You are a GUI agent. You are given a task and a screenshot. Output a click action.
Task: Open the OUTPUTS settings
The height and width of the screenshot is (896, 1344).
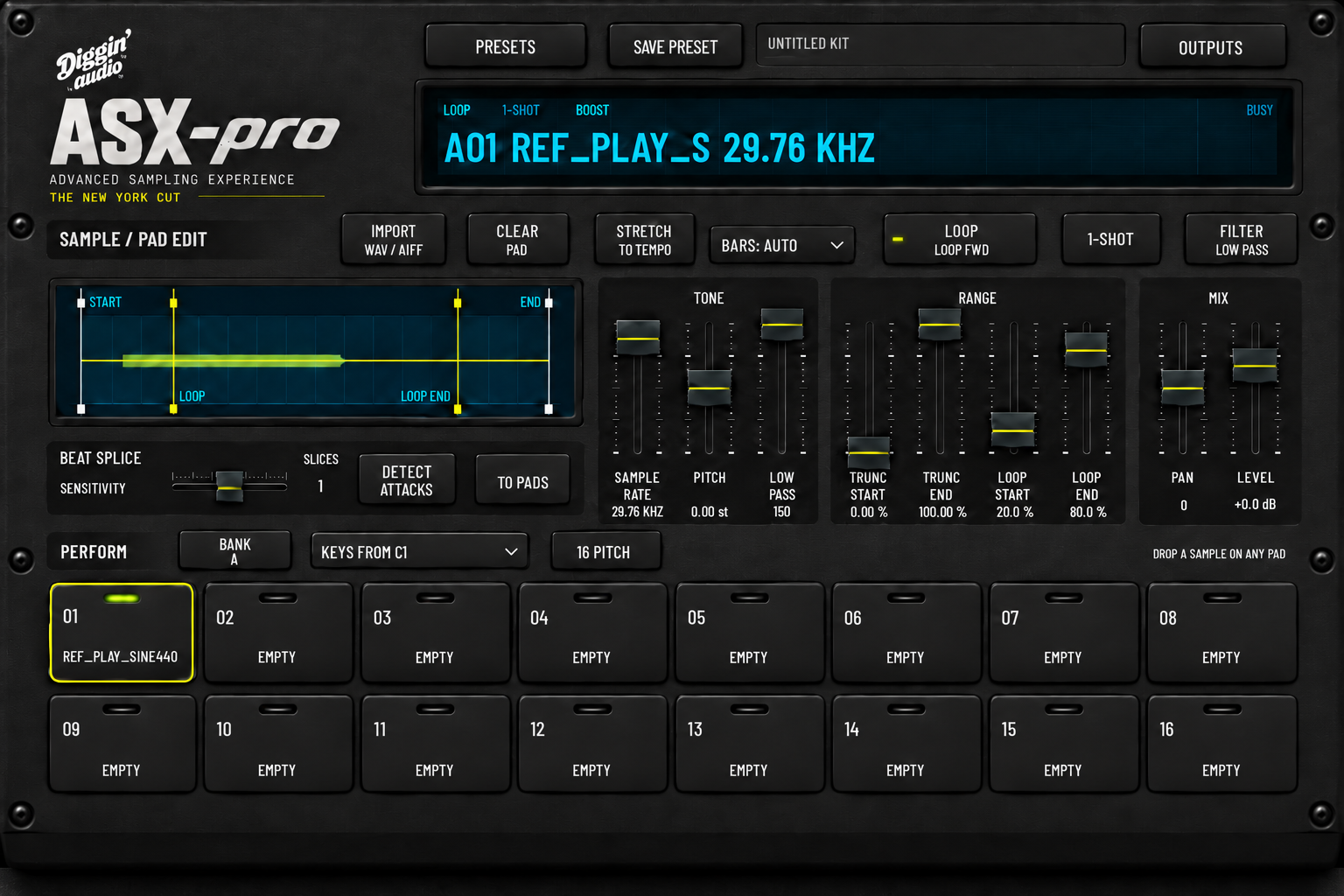coord(1212,47)
